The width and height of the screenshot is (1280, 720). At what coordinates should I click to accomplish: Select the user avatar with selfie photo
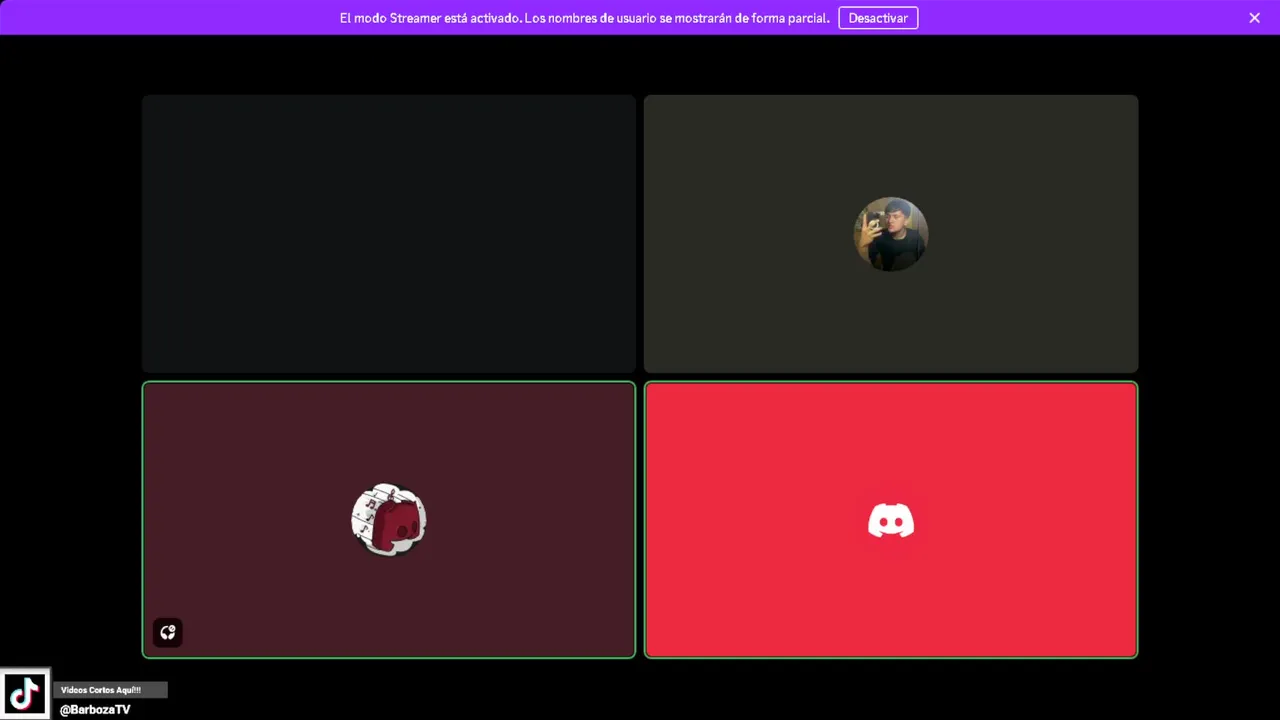pos(891,234)
